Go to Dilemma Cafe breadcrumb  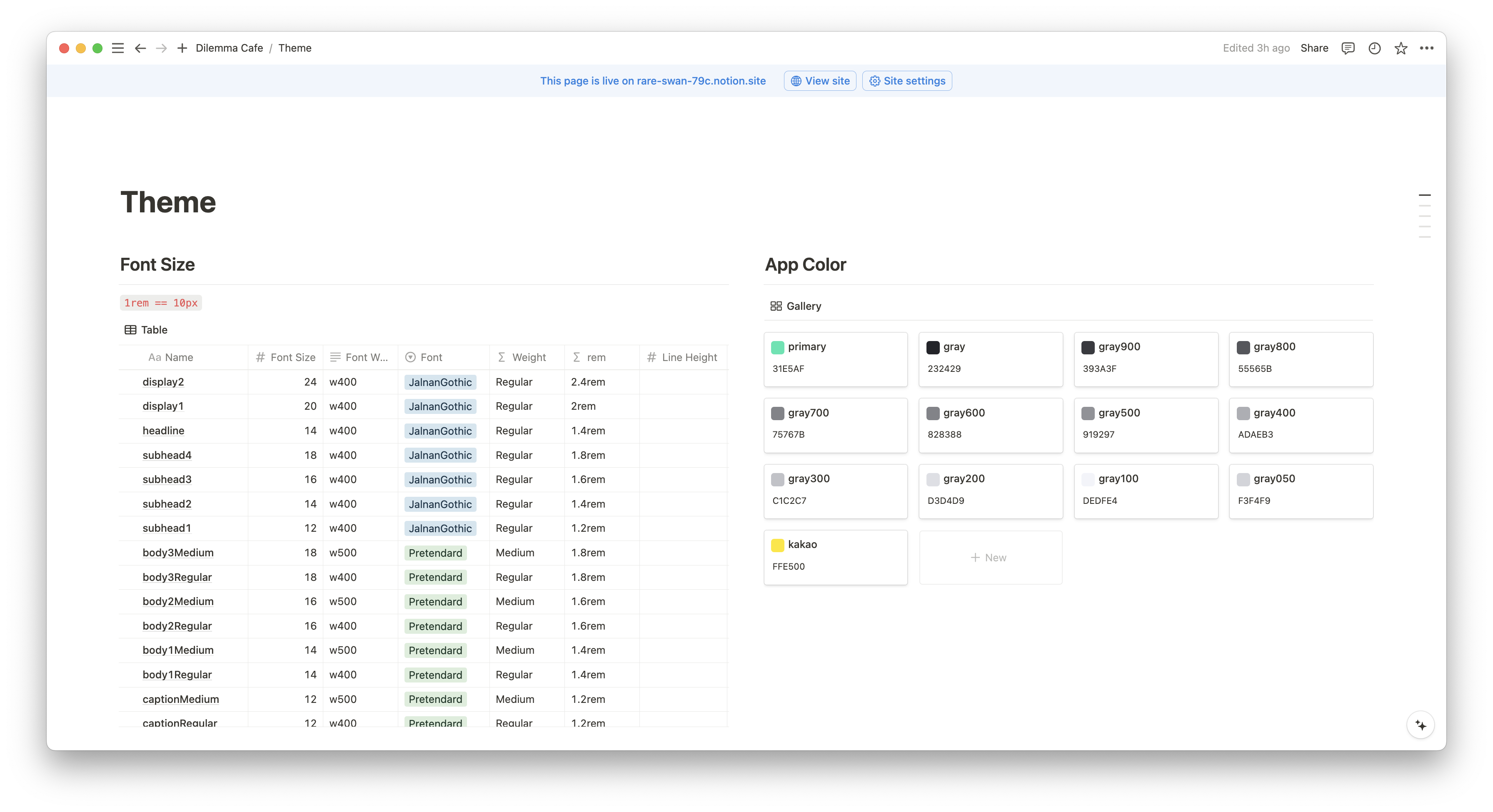point(229,48)
